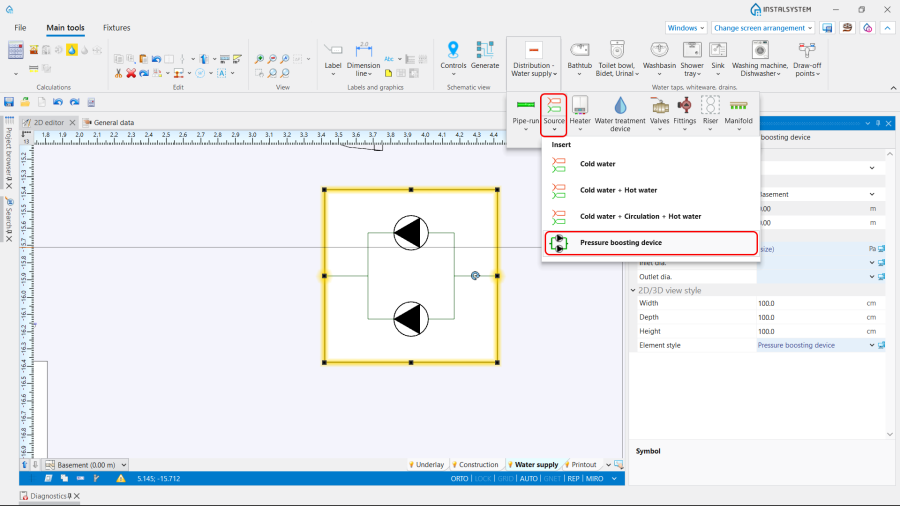This screenshot has width=900, height=506.
Task: Switch to the Fixtures ribbon tab
Action: tap(116, 28)
